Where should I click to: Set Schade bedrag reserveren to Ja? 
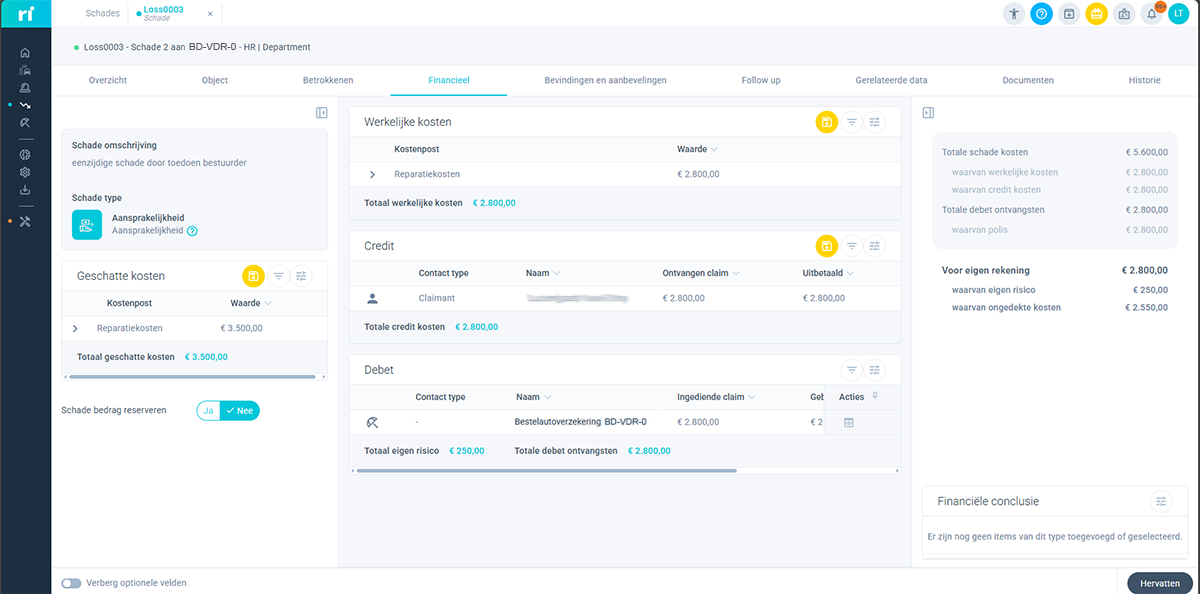(x=208, y=411)
